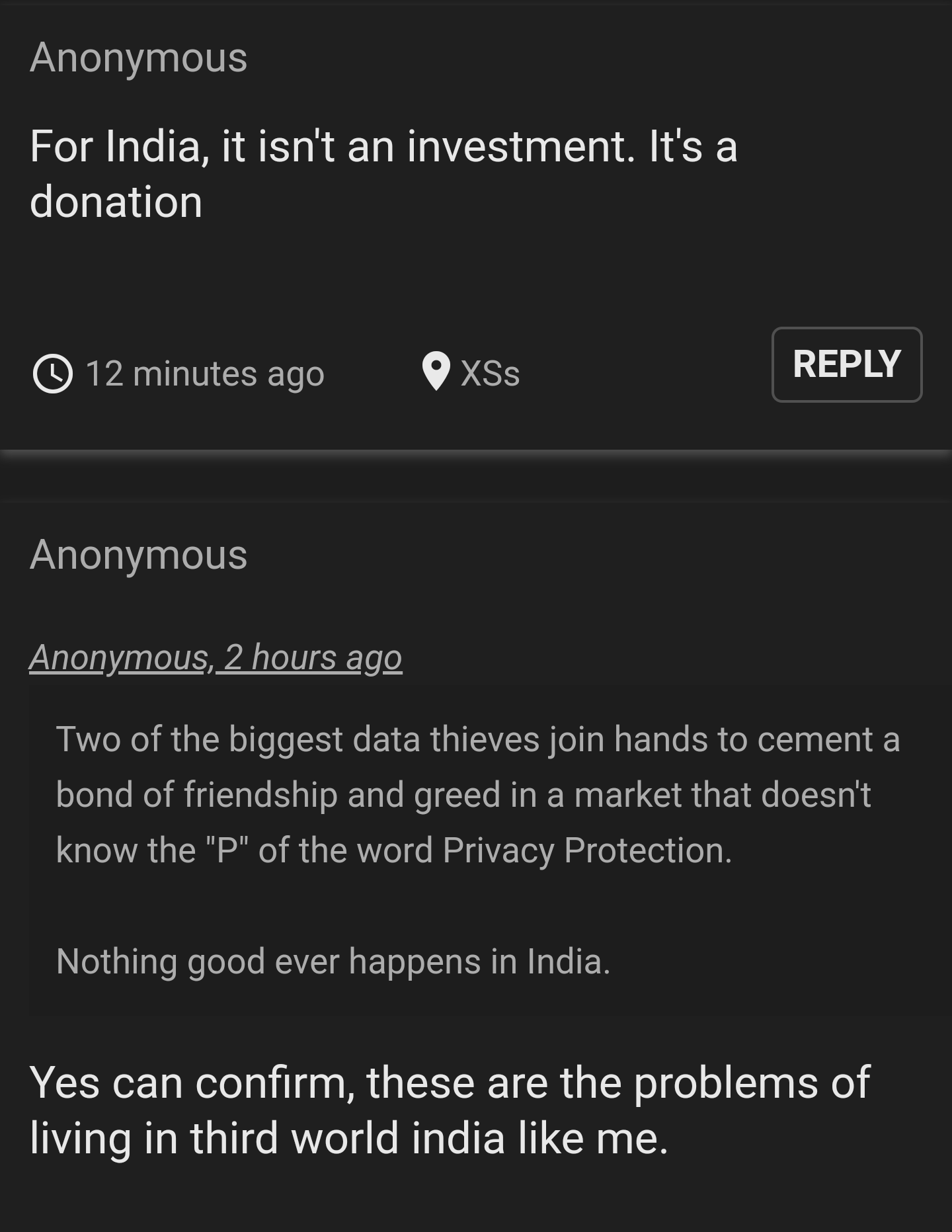Select the XSs phone model label

point(491,374)
